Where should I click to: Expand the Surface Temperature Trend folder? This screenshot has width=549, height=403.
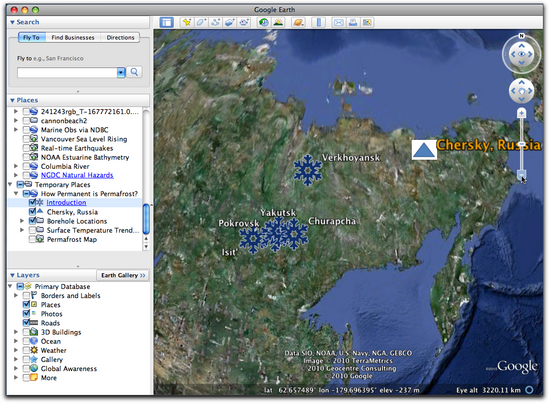[22, 230]
